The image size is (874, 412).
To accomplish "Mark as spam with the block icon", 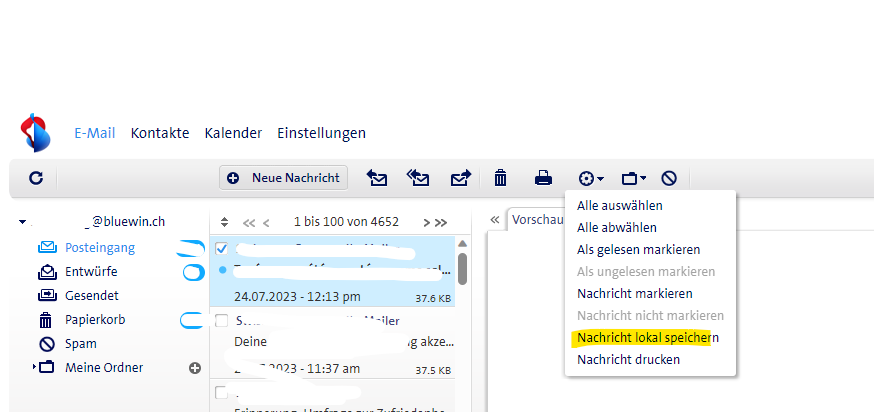I will (x=669, y=178).
